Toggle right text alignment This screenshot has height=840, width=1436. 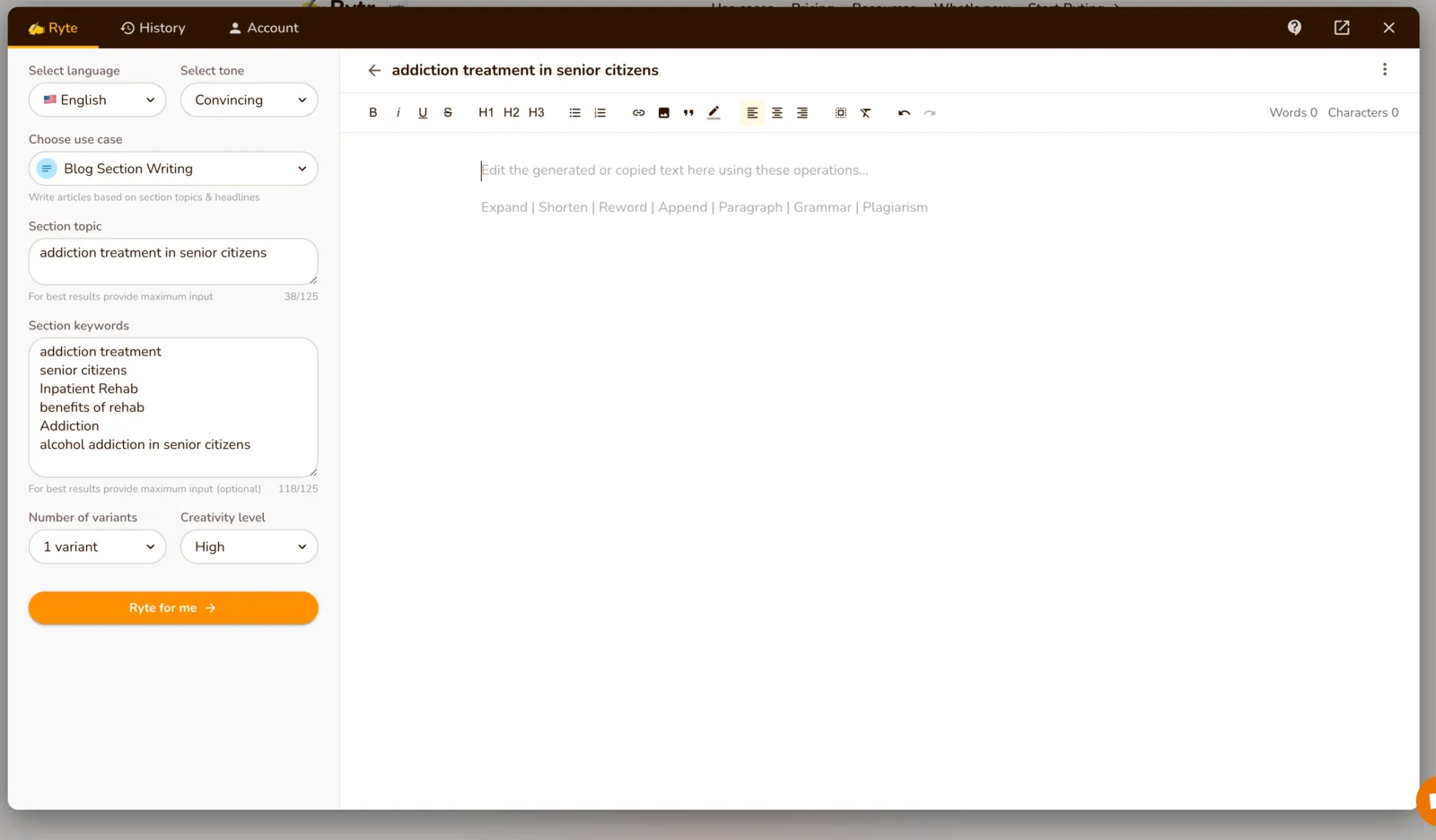tap(802, 113)
